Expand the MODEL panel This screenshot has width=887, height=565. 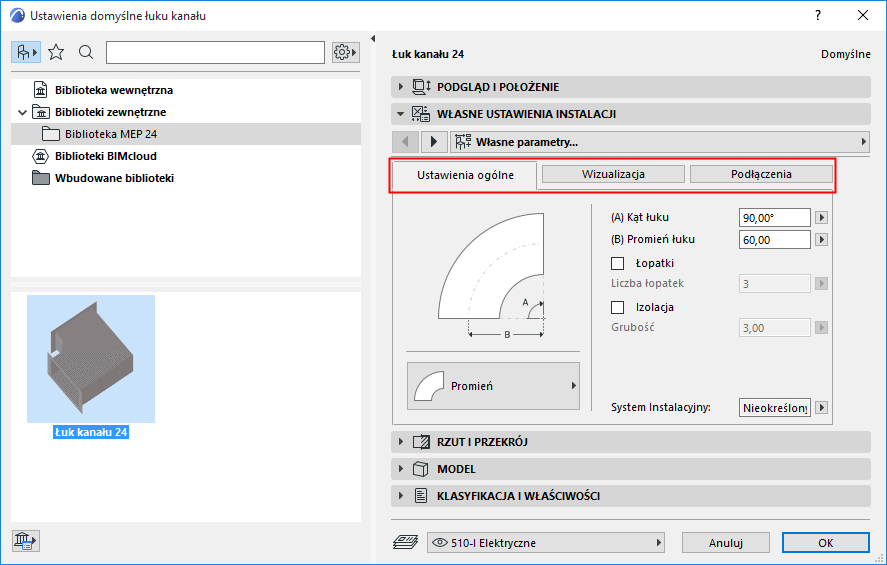[401, 469]
